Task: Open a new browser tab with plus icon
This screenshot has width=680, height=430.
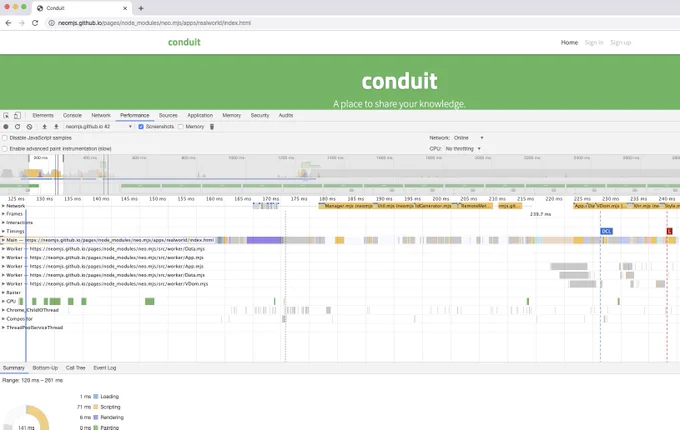Action: (x=141, y=8)
